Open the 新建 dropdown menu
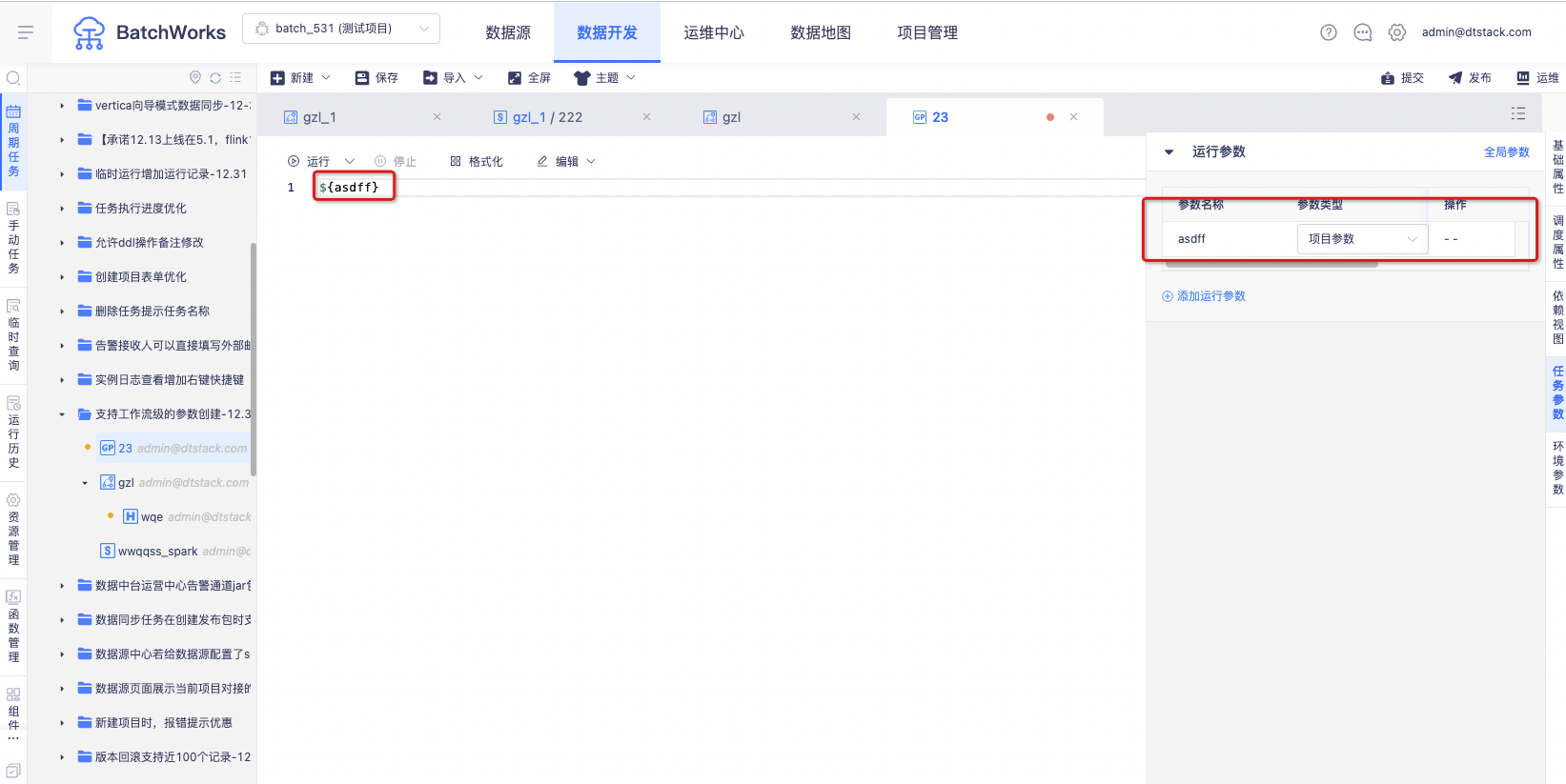 (300, 78)
